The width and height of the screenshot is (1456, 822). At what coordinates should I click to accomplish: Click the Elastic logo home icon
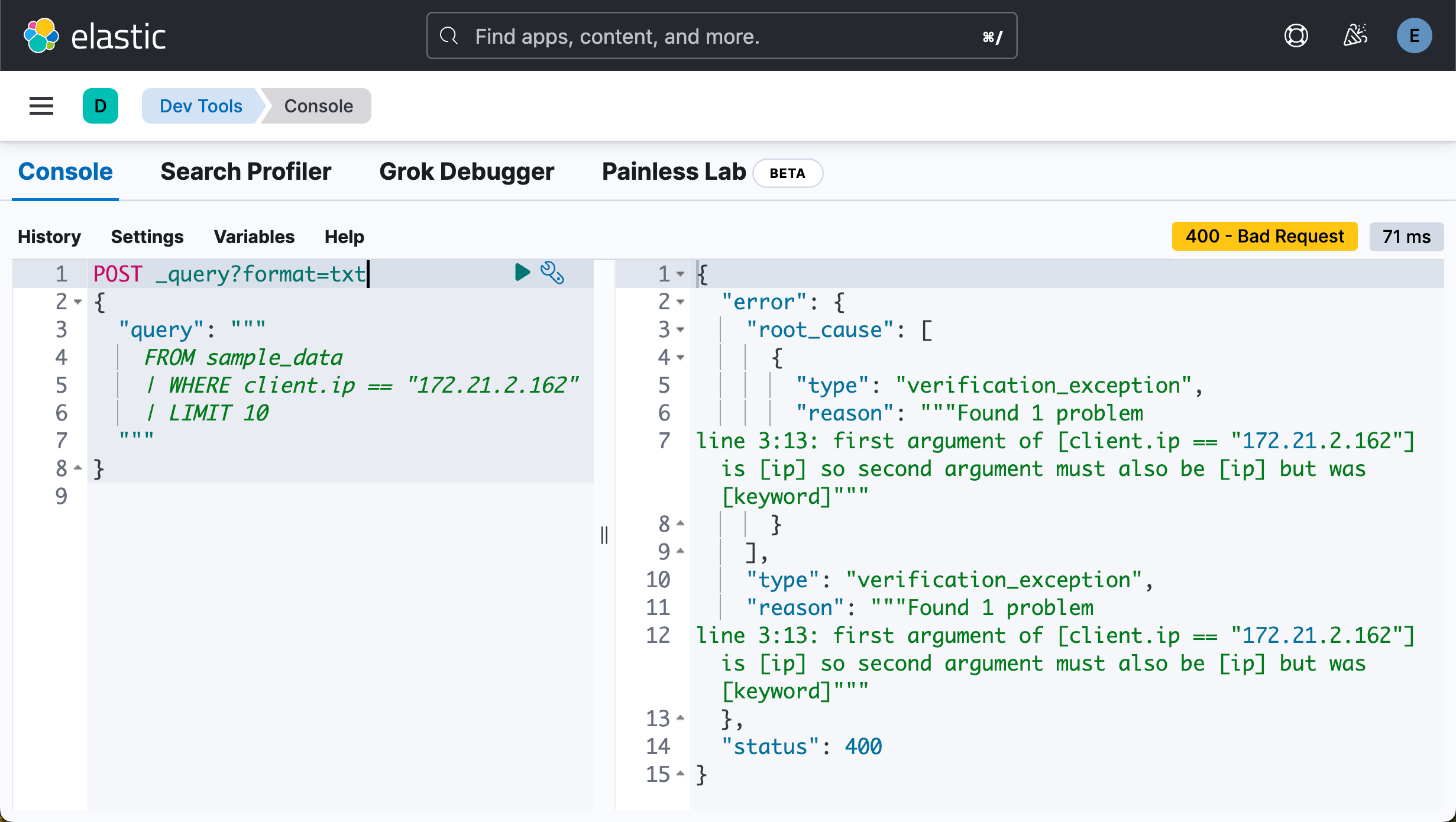[41, 36]
